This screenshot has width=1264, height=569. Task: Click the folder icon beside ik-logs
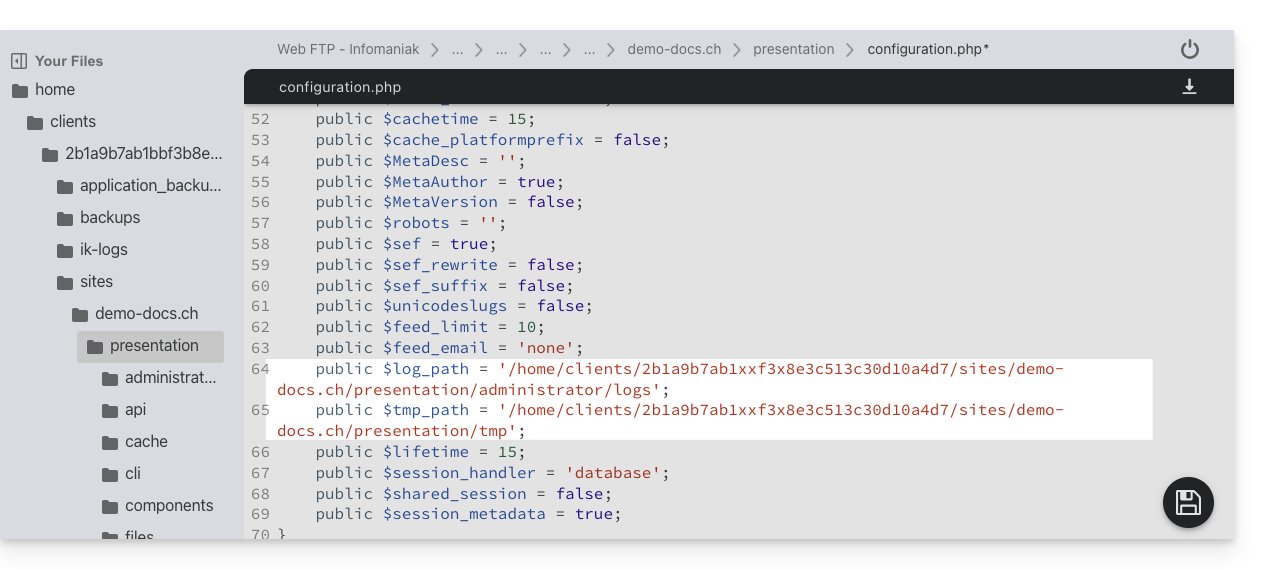point(65,250)
